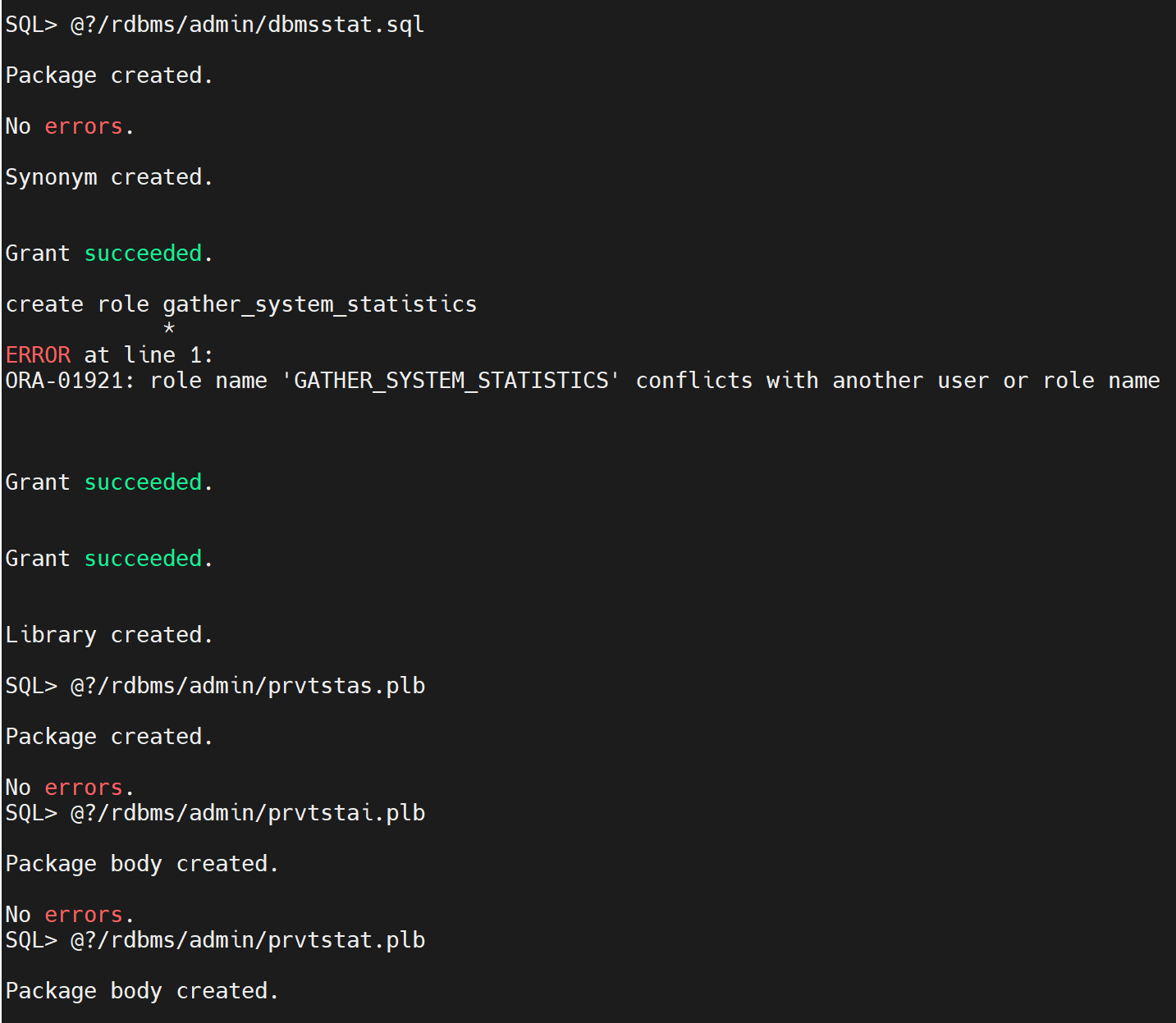
Task: Click the create role gather_system_statistics statement
Action: [240, 304]
